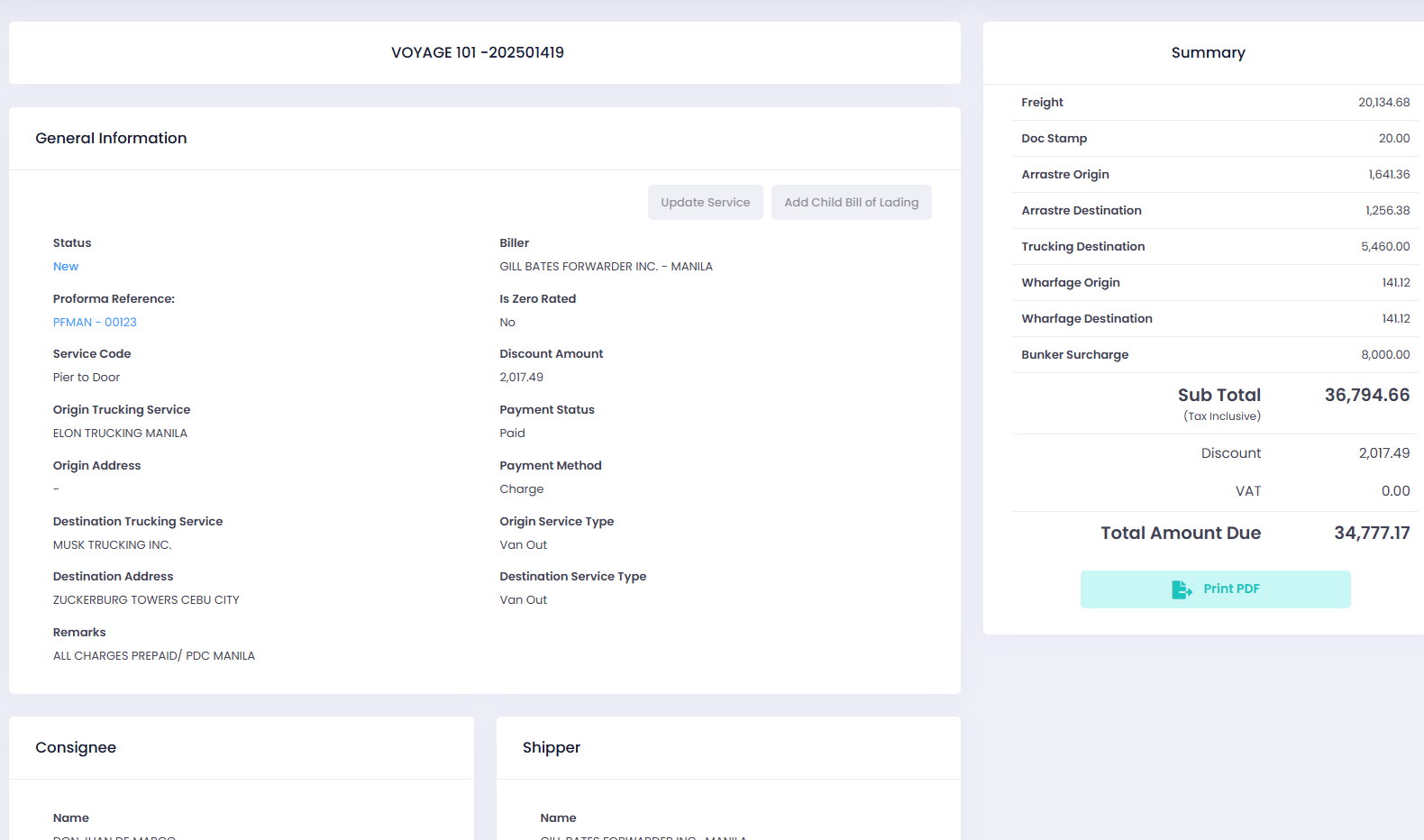The width and height of the screenshot is (1424, 840).
Task: Click the Pier to Door service code
Action: tap(87, 378)
